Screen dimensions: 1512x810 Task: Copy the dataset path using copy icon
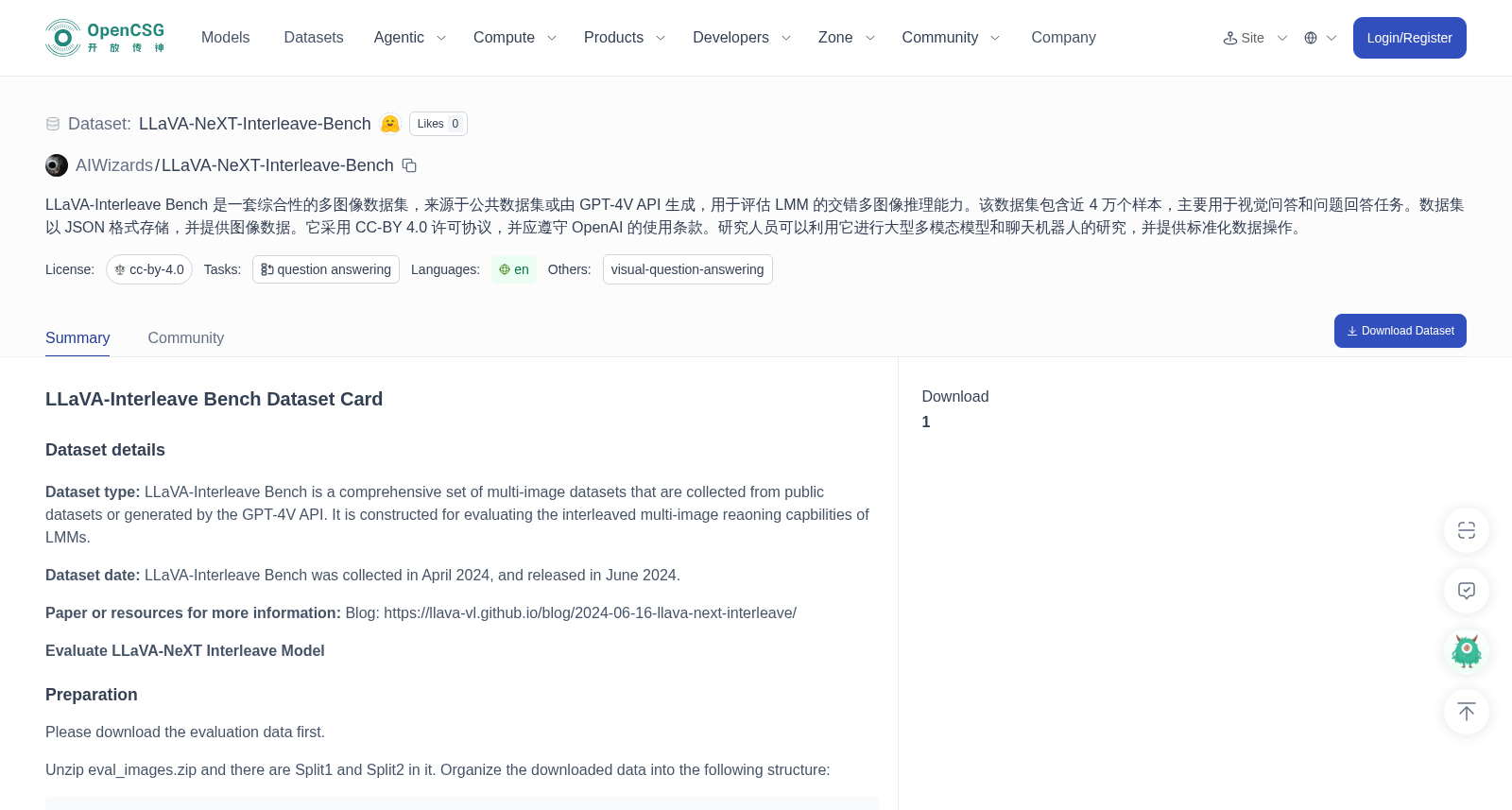409,165
